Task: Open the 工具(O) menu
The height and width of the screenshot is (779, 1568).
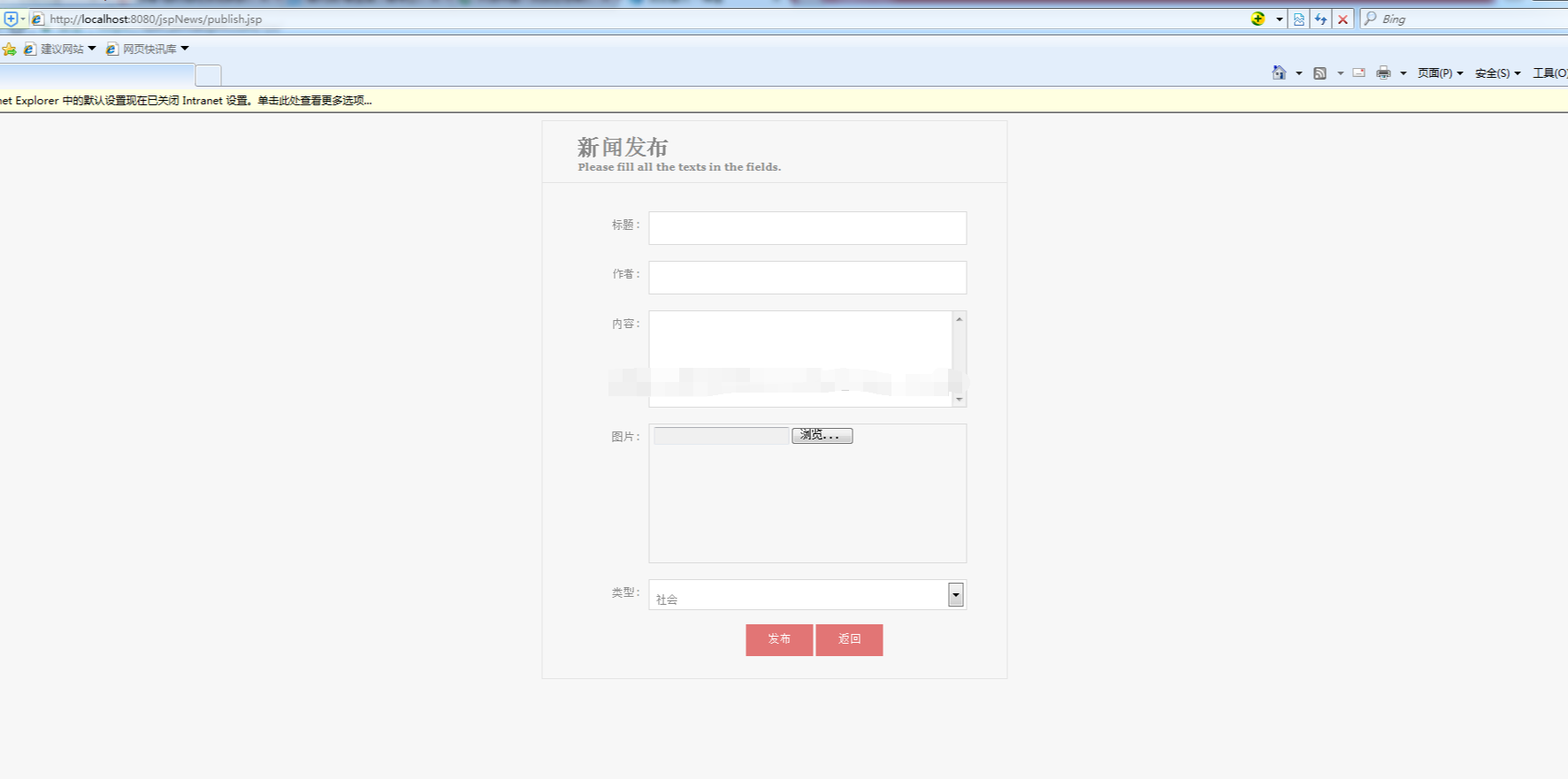Action: pos(1549,73)
